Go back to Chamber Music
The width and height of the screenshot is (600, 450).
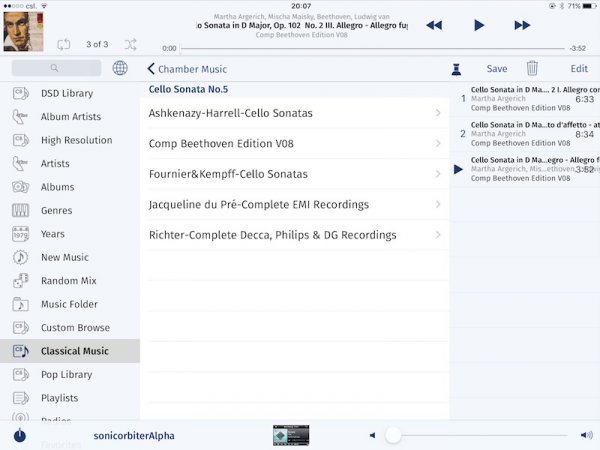coord(187,69)
